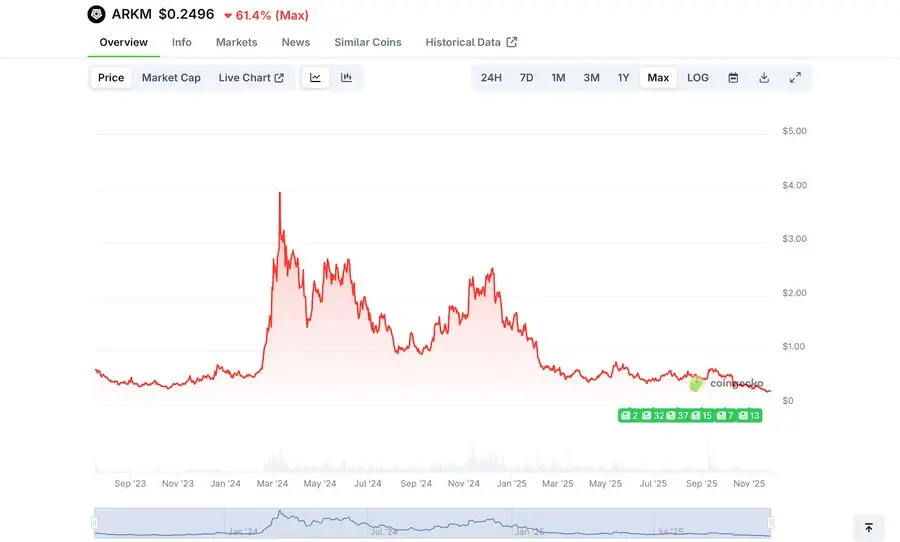Click the news marker badge labeled 13
The height and width of the screenshot is (542, 900).
pyautogui.click(x=749, y=416)
